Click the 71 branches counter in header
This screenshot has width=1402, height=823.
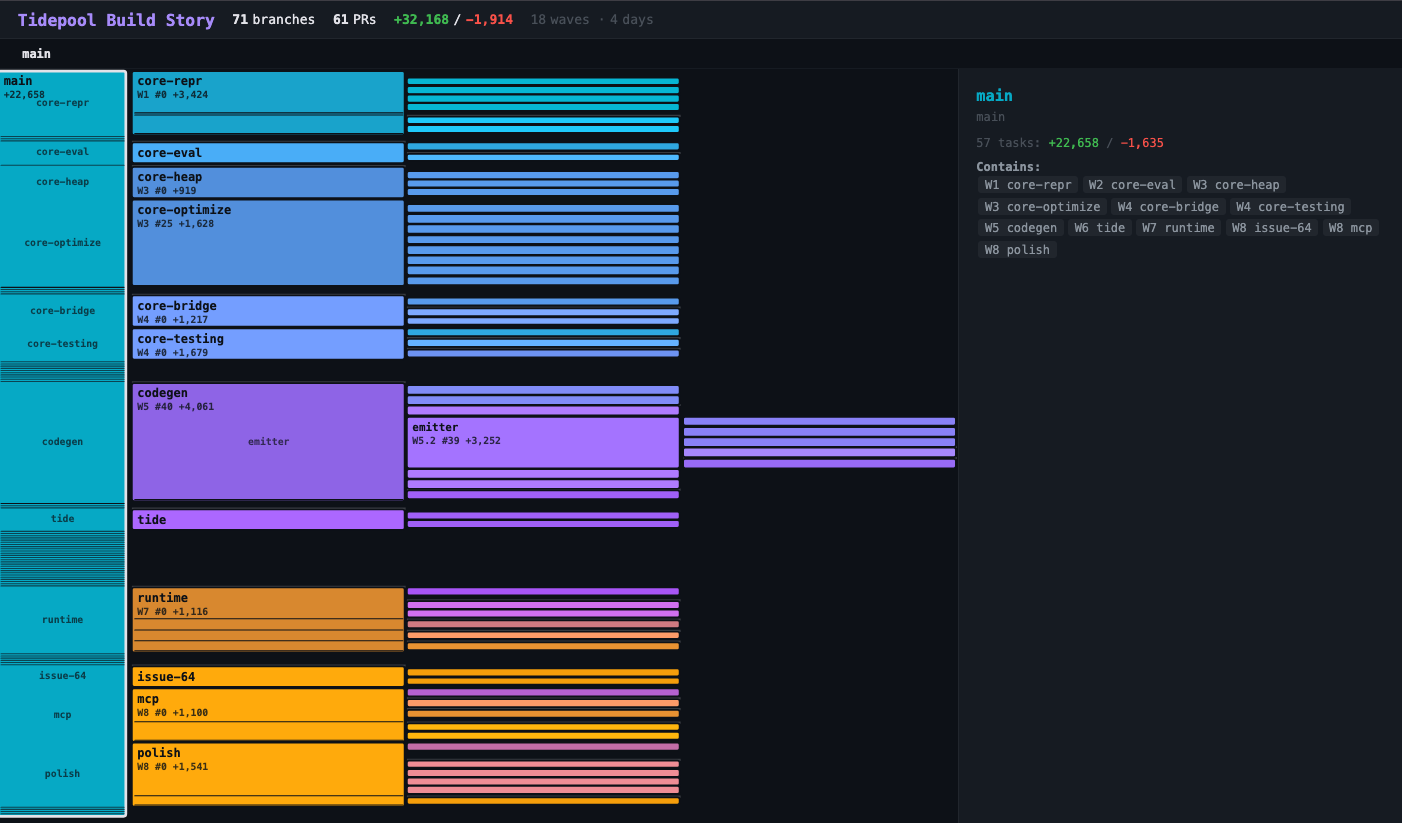(x=273, y=18)
